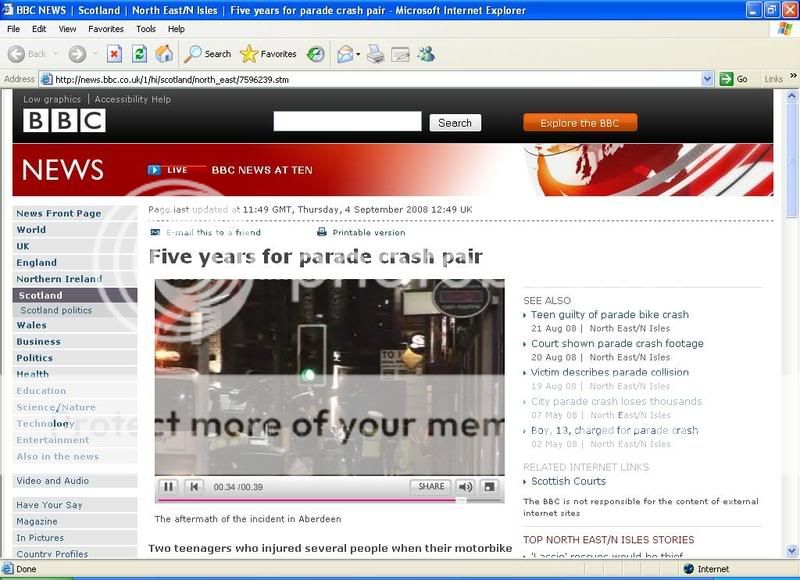The width and height of the screenshot is (800, 580).
Task: Click the BBC Search button
Action: [455, 123]
